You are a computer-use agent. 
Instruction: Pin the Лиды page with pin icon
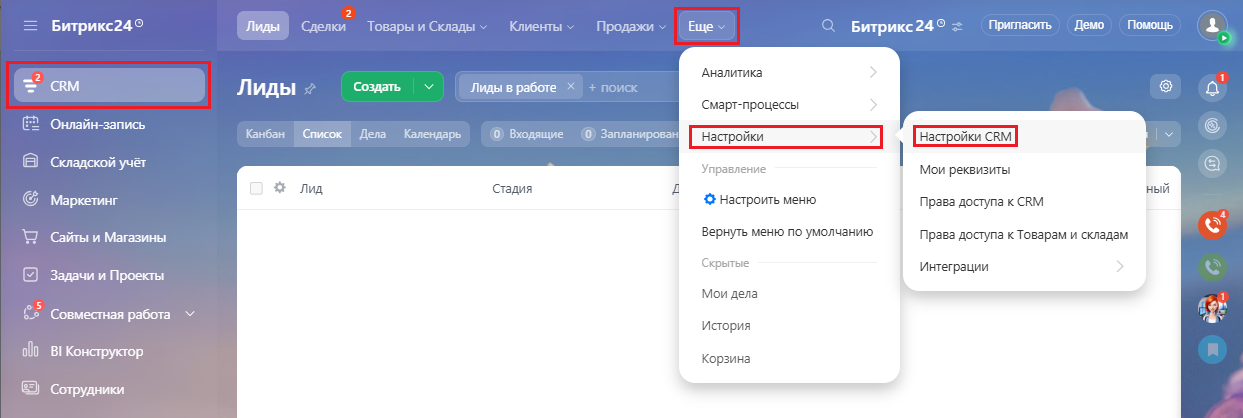(x=310, y=88)
